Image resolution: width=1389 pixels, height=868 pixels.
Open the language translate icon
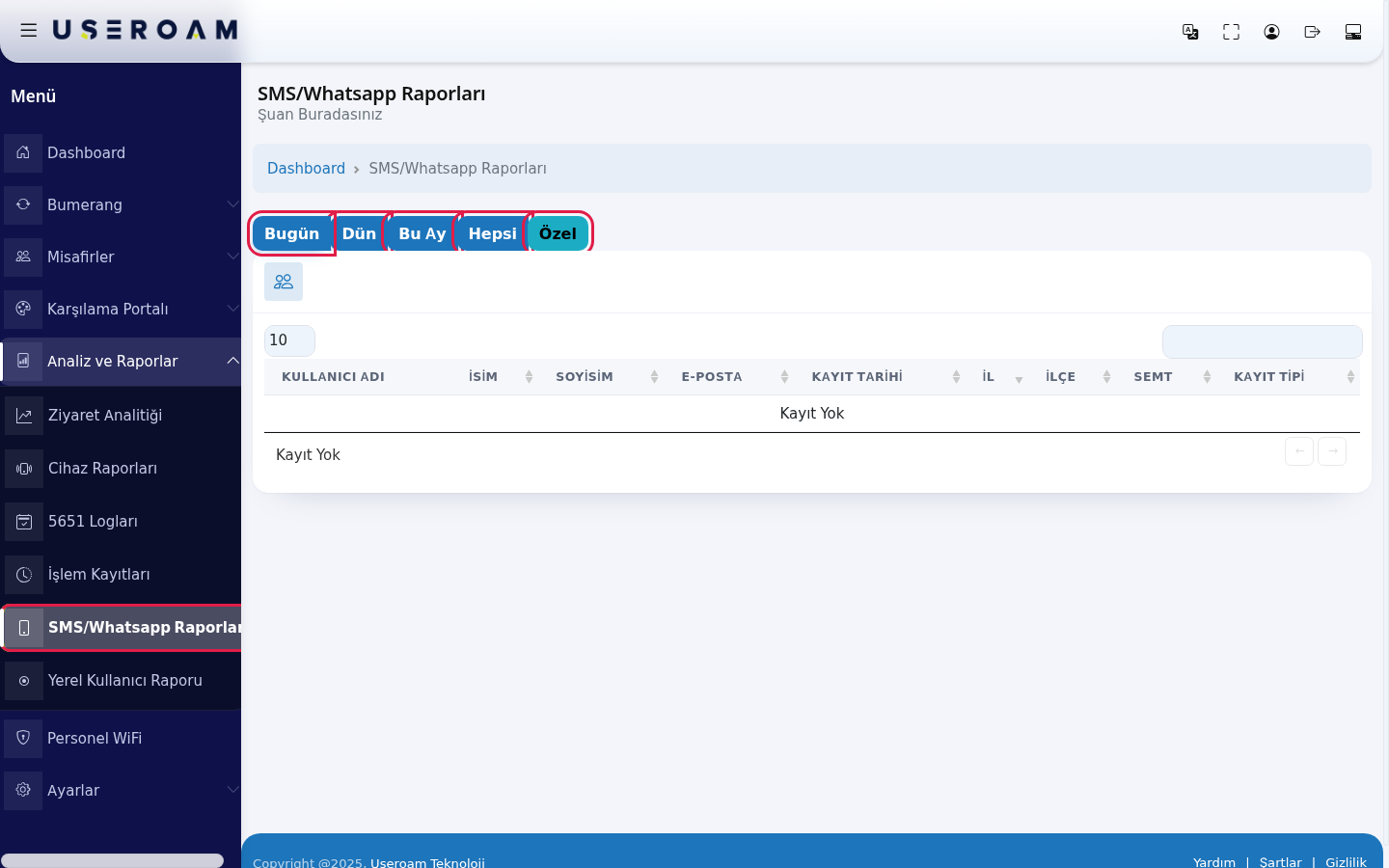(x=1190, y=32)
